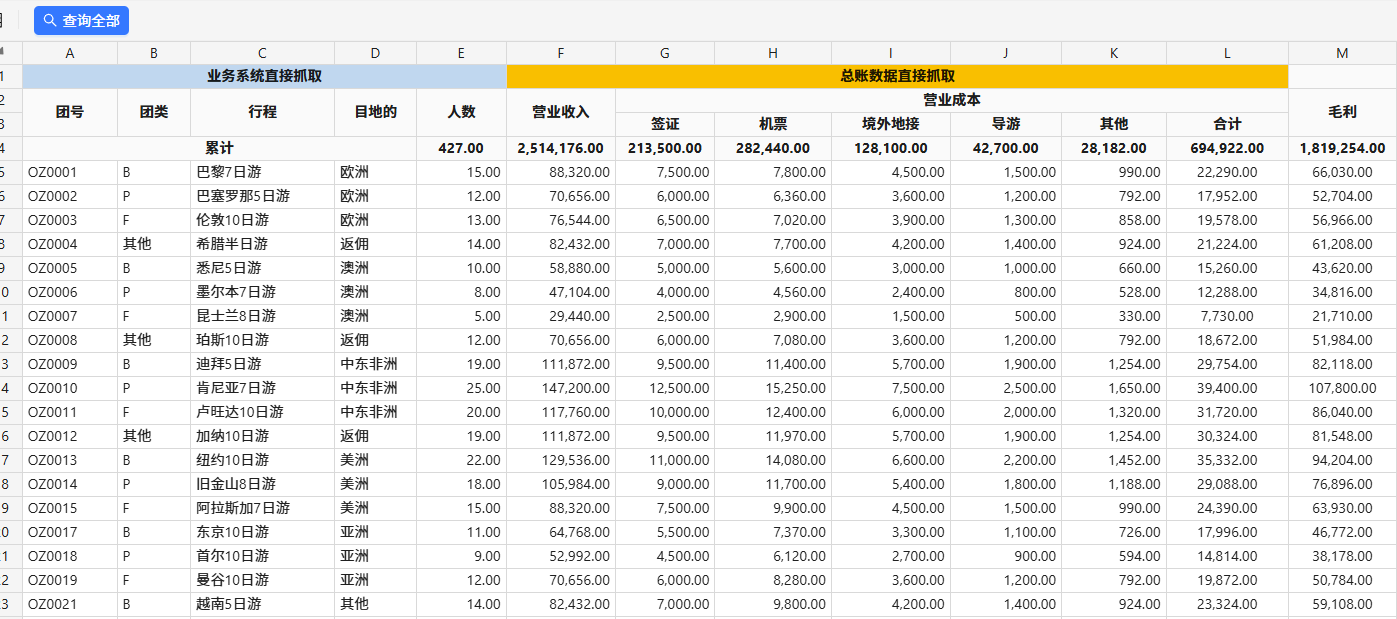Image resolution: width=1397 pixels, height=619 pixels.
Task: Select total revenue cell 2,514,176.00
Action: [561, 148]
